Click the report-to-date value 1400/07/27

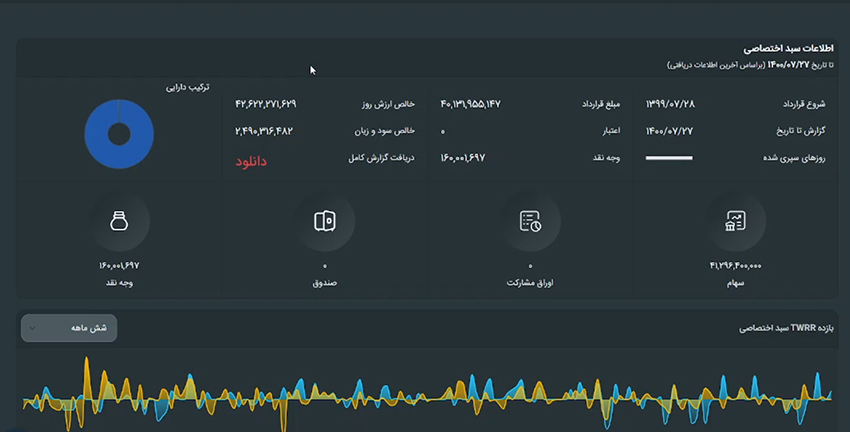(x=669, y=131)
